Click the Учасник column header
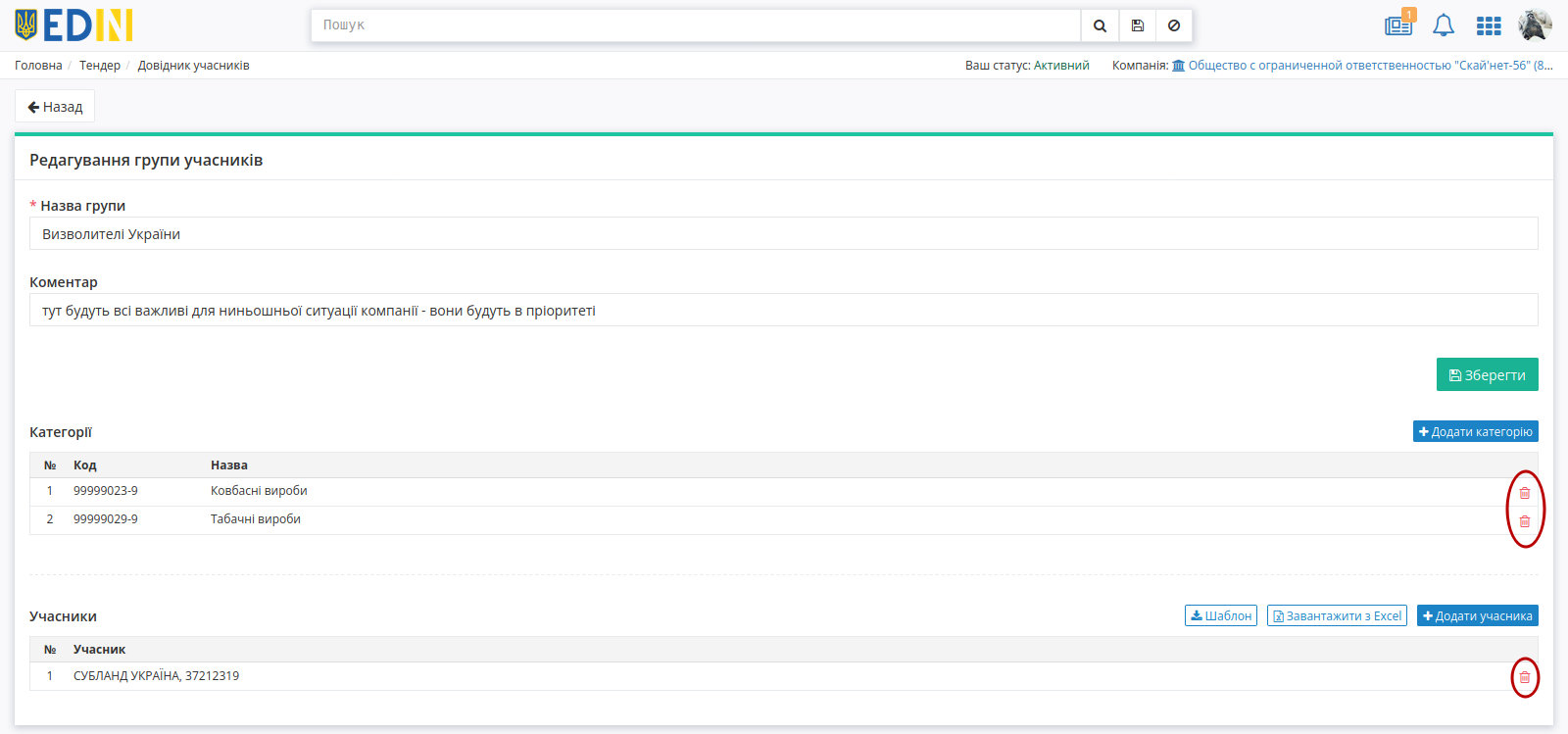This screenshot has height=734, width=1568. [99, 650]
